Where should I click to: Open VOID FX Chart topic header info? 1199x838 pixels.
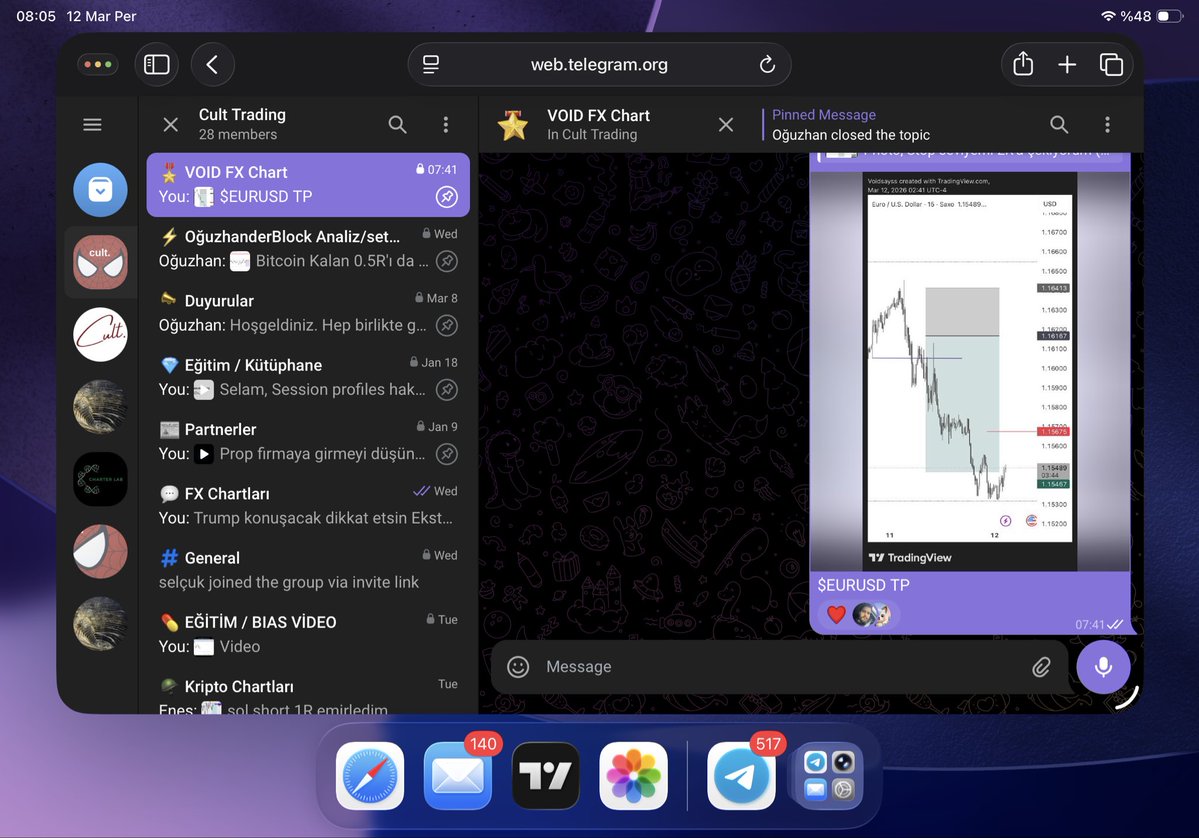pos(598,125)
